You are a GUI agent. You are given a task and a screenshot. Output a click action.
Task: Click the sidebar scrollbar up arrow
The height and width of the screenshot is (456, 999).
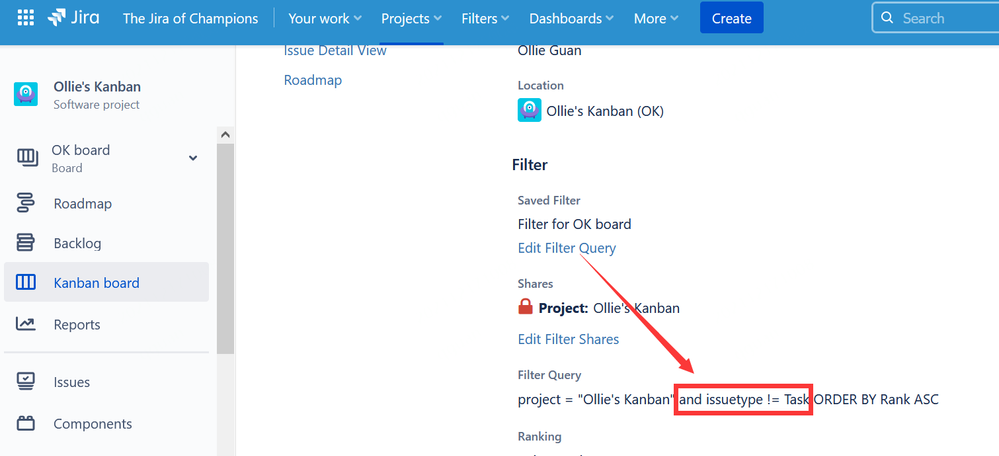[225, 135]
